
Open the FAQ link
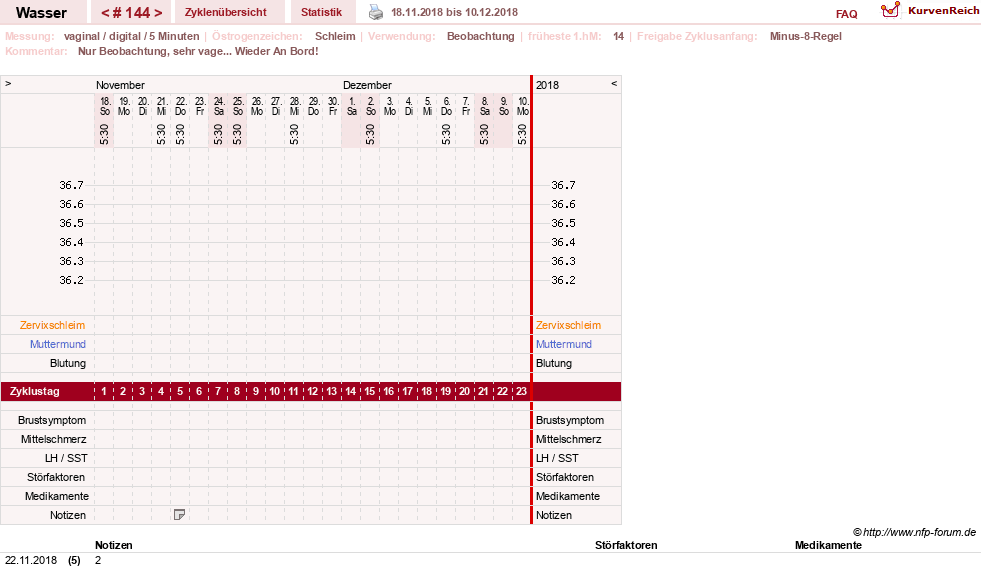point(846,14)
